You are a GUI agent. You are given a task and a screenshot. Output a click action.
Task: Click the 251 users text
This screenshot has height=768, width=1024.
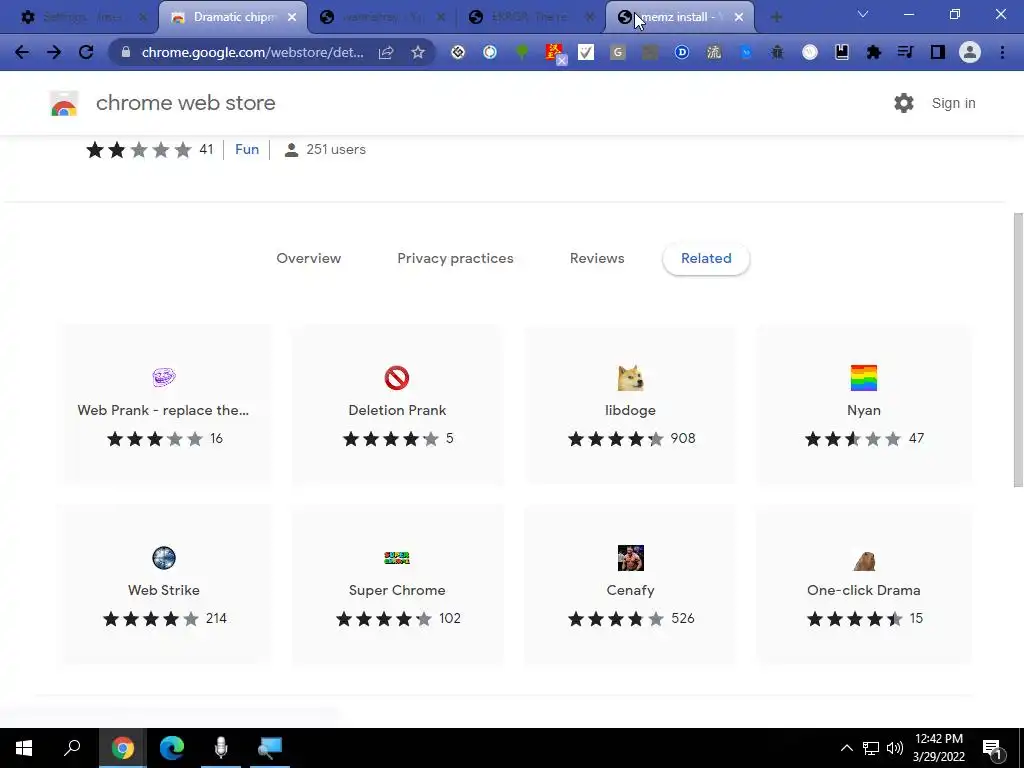click(x=336, y=150)
